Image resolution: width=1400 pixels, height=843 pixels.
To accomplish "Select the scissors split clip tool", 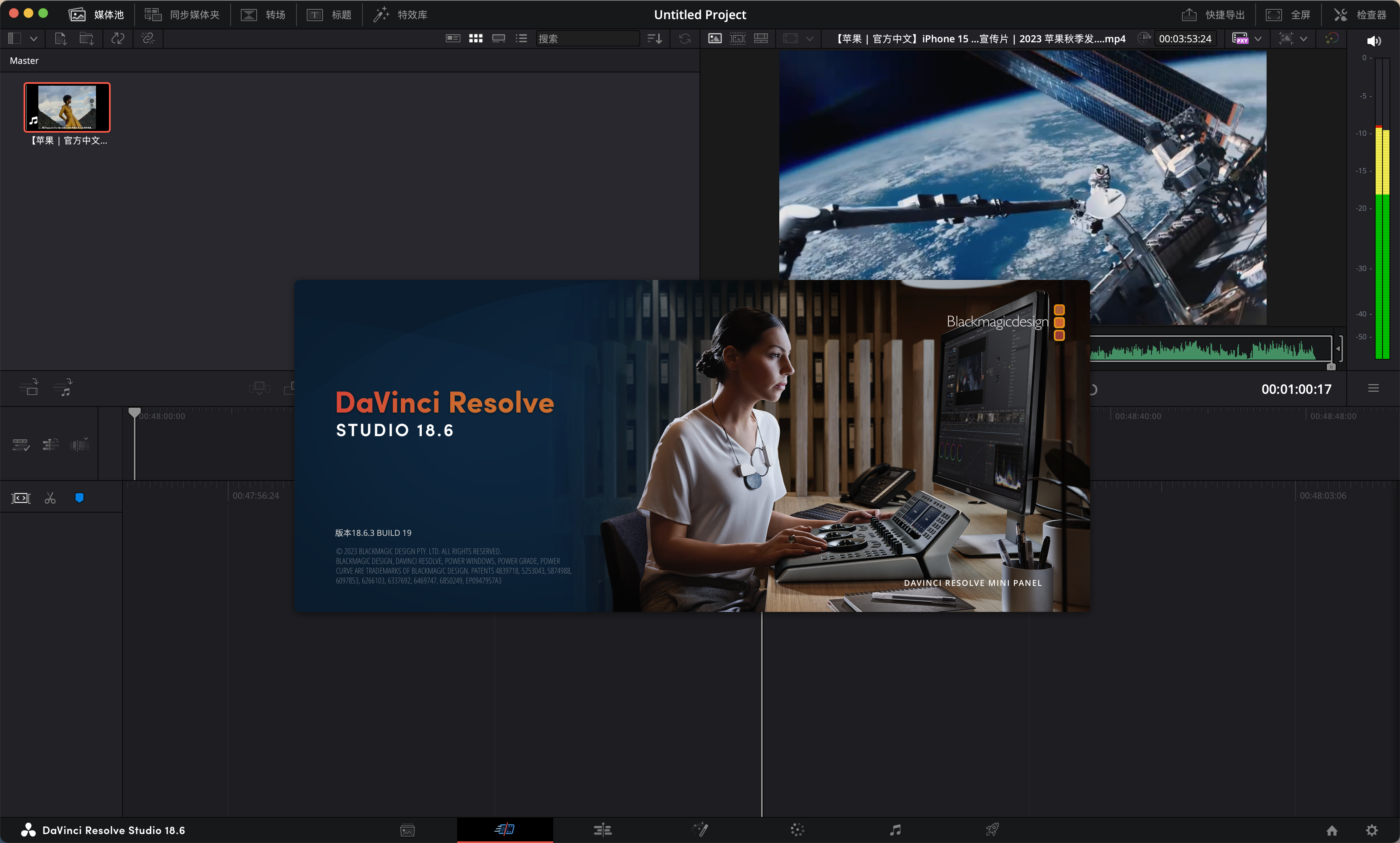I will (50, 498).
